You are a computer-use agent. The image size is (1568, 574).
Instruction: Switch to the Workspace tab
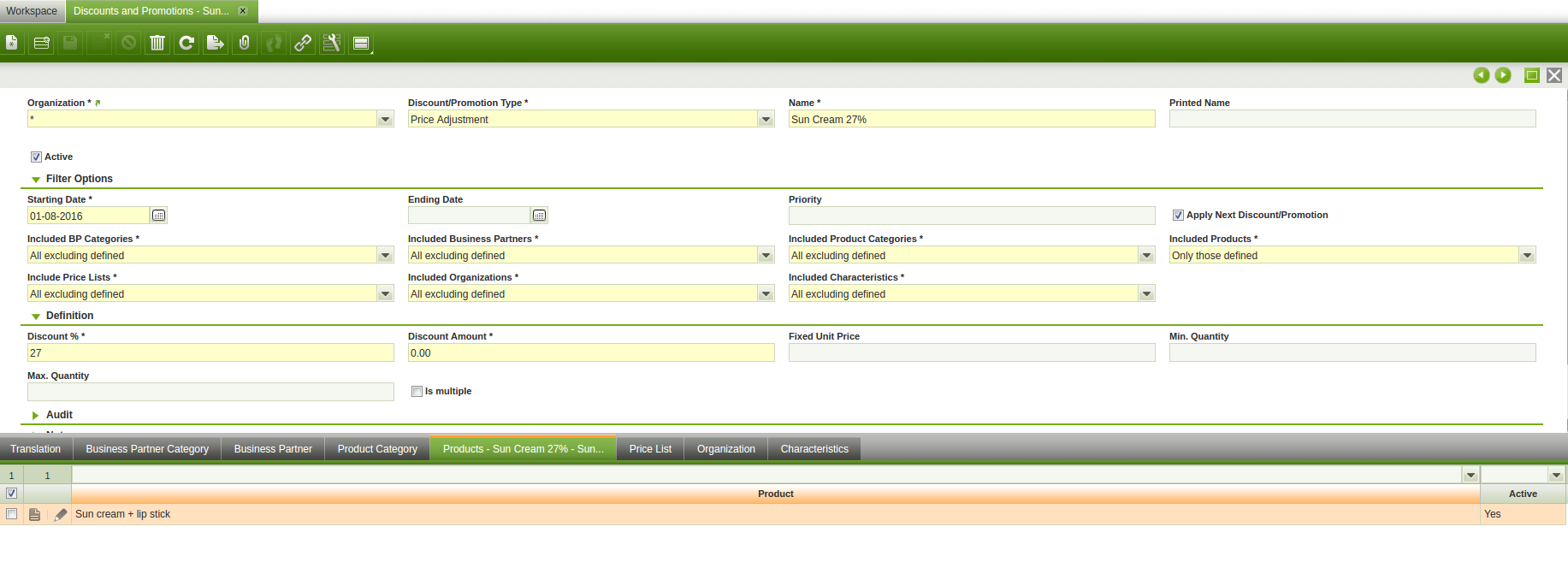32,11
